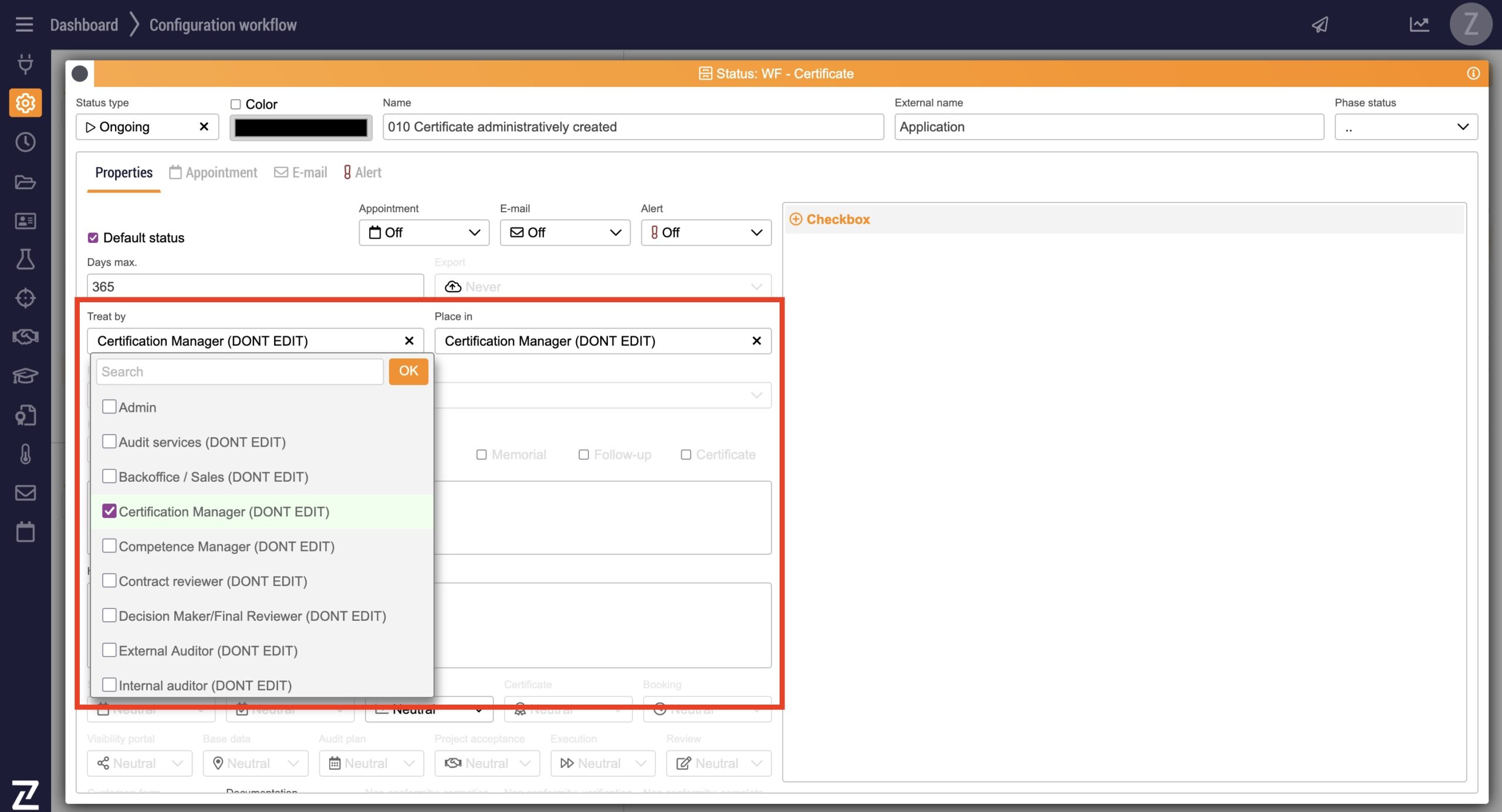Open the graduation cap sidebar icon
1502x812 pixels.
tap(25, 375)
